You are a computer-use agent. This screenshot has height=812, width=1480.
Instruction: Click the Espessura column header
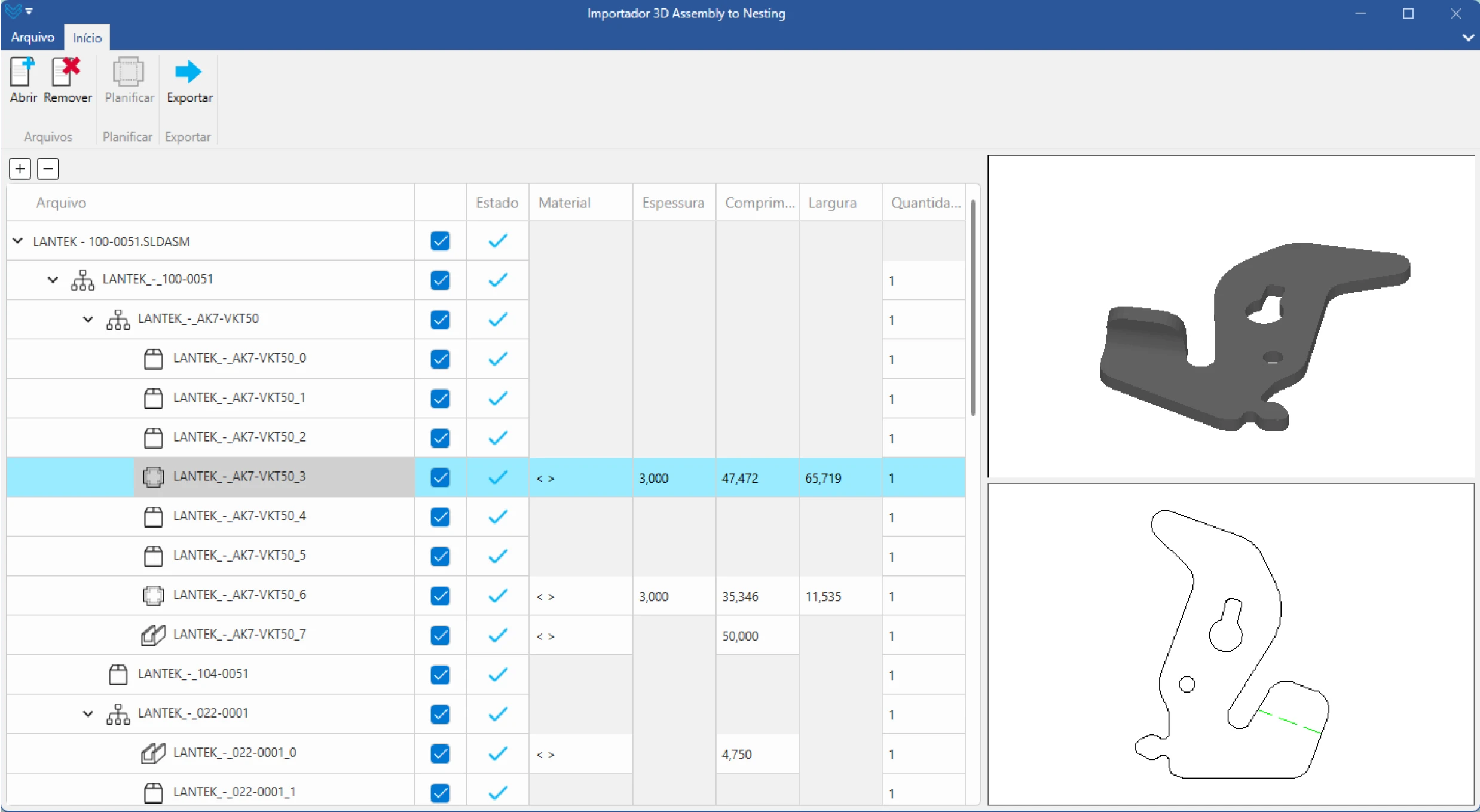coord(674,203)
